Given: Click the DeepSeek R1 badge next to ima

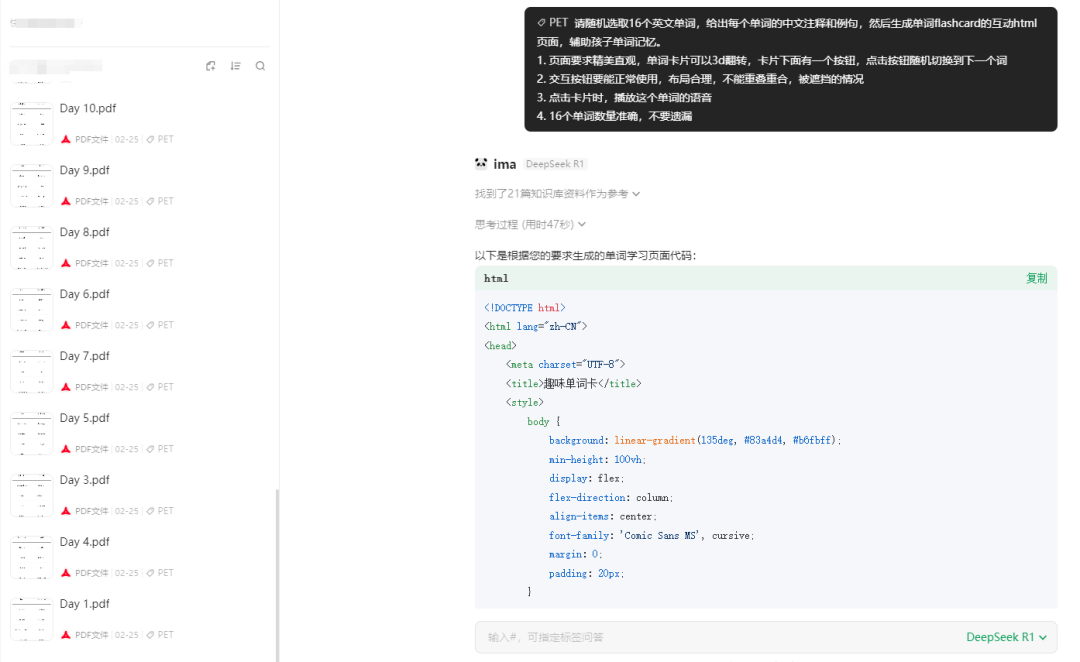Looking at the screenshot, I should tap(555, 164).
